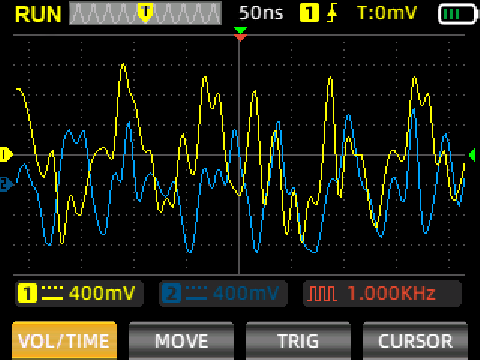This screenshot has width=480, height=360.
Task: Tap the MOVE button
Action: (x=181, y=341)
